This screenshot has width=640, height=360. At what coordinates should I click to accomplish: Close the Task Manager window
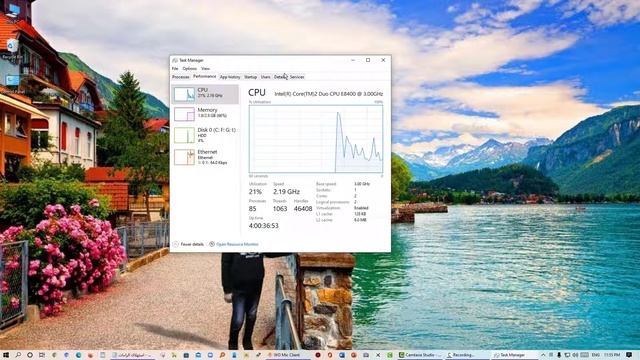[383, 60]
